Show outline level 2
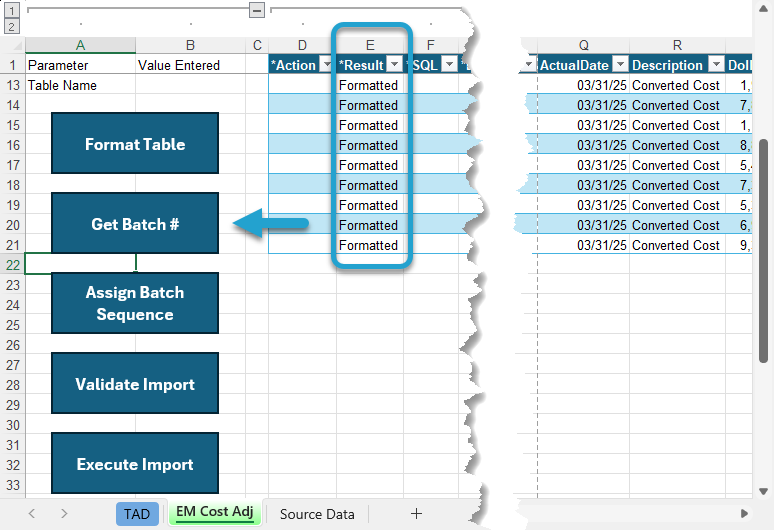This screenshot has height=530, width=774. click(12, 26)
